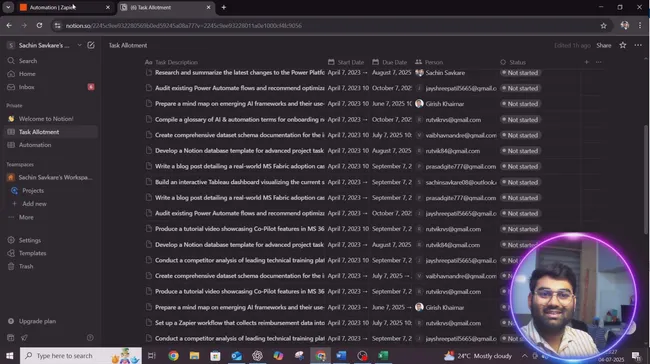Open 'Set up a Zapier workflow' task

240,323
